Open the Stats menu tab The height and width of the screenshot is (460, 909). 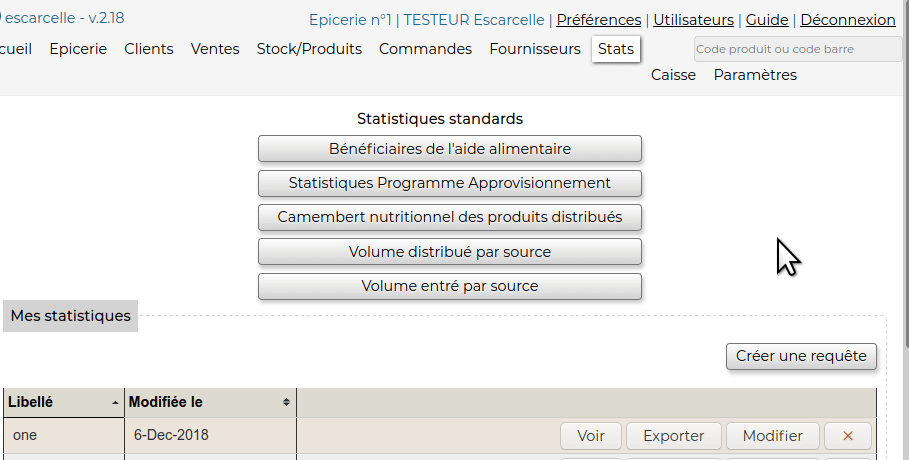tap(616, 49)
